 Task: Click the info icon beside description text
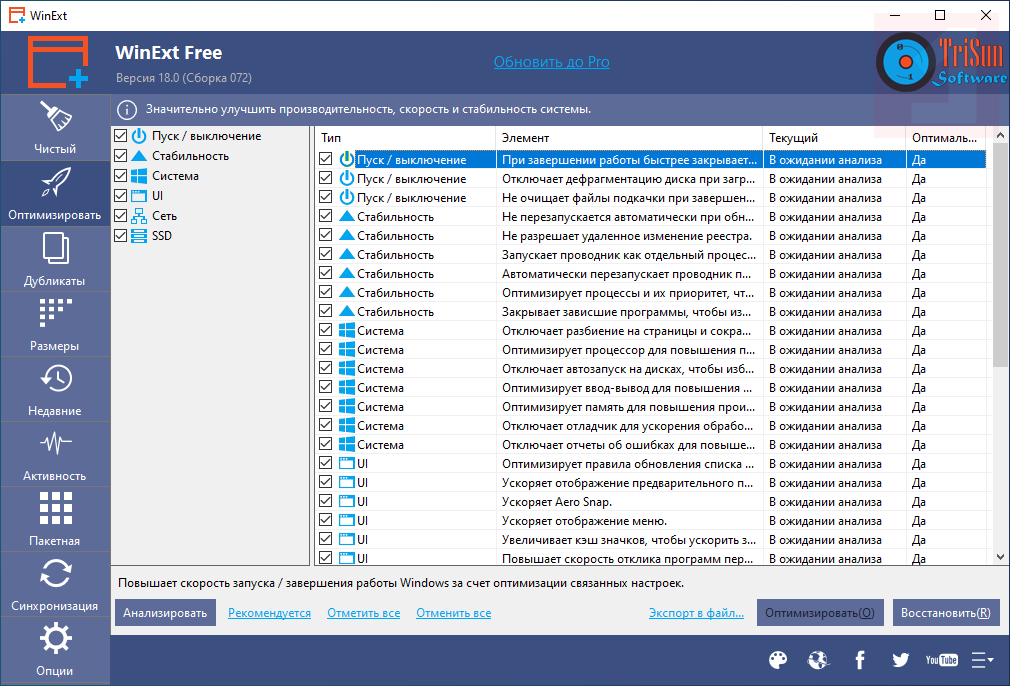point(127,110)
